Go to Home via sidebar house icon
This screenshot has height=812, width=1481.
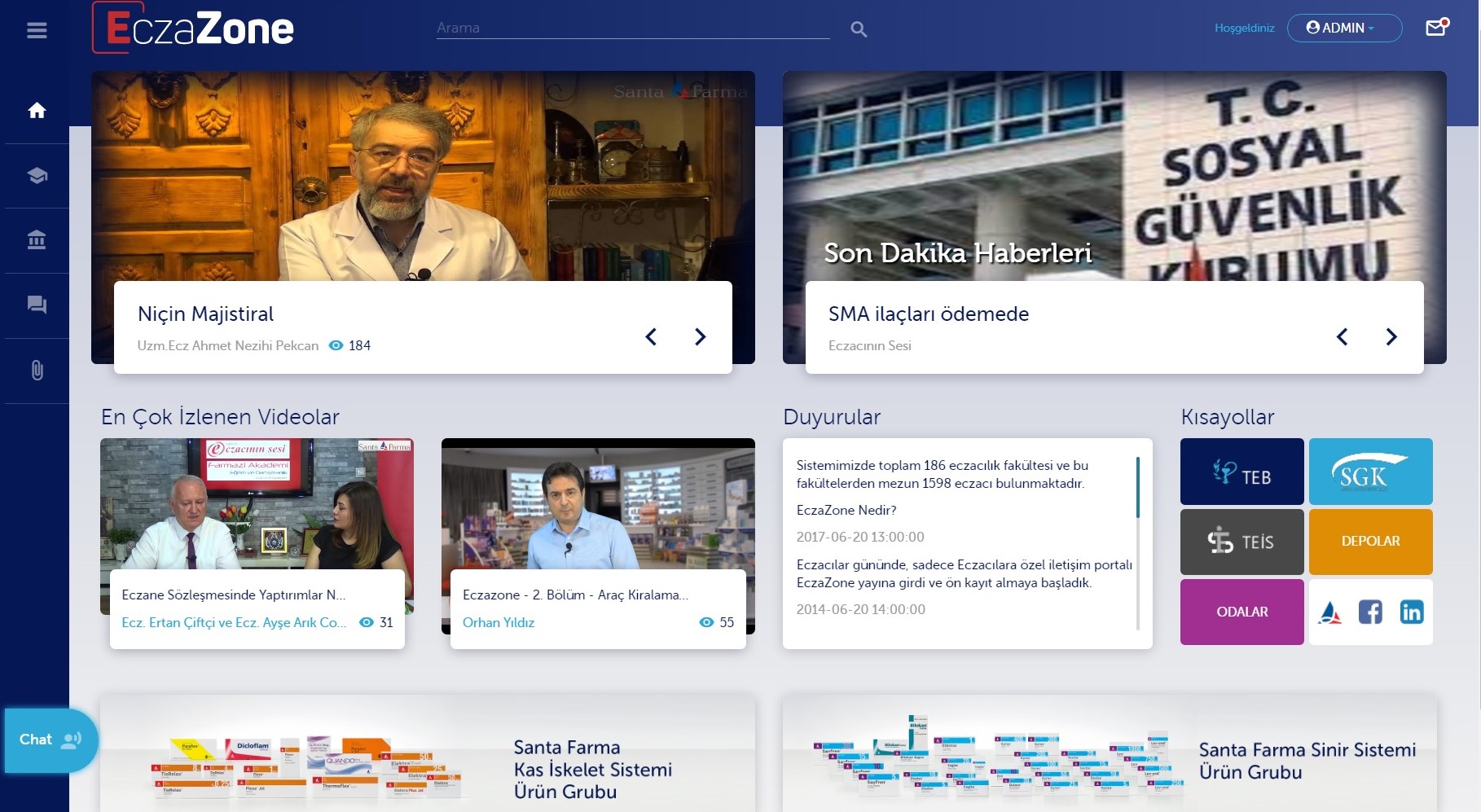click(x=37, y=111)
